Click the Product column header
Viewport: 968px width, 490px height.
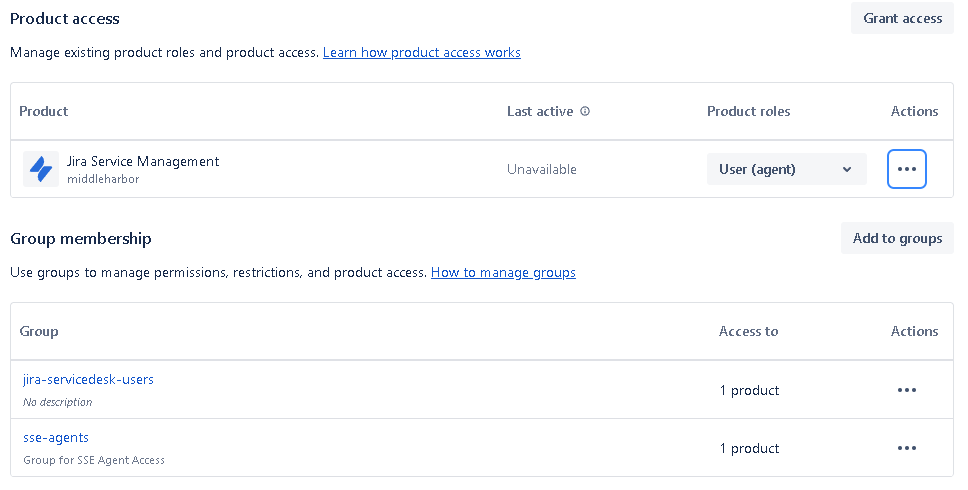pyautogui.click(x=44, y=112)
